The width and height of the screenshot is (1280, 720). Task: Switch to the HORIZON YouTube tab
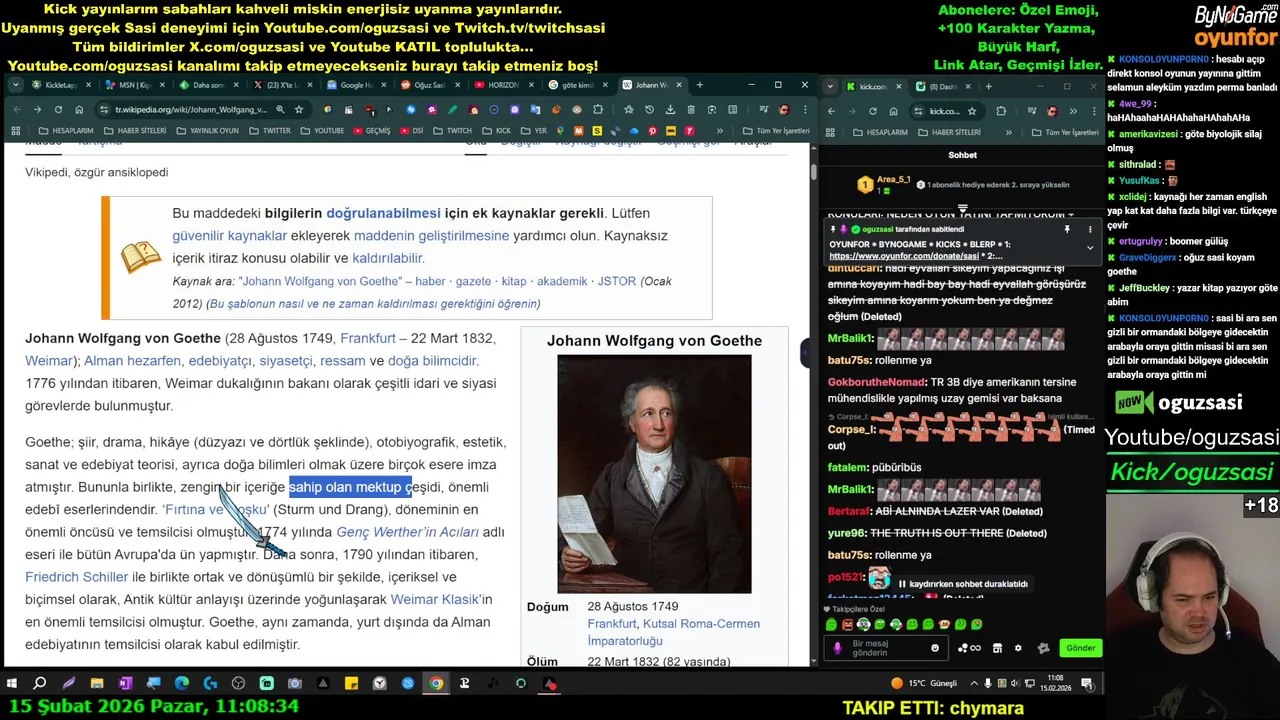(505, 85)
